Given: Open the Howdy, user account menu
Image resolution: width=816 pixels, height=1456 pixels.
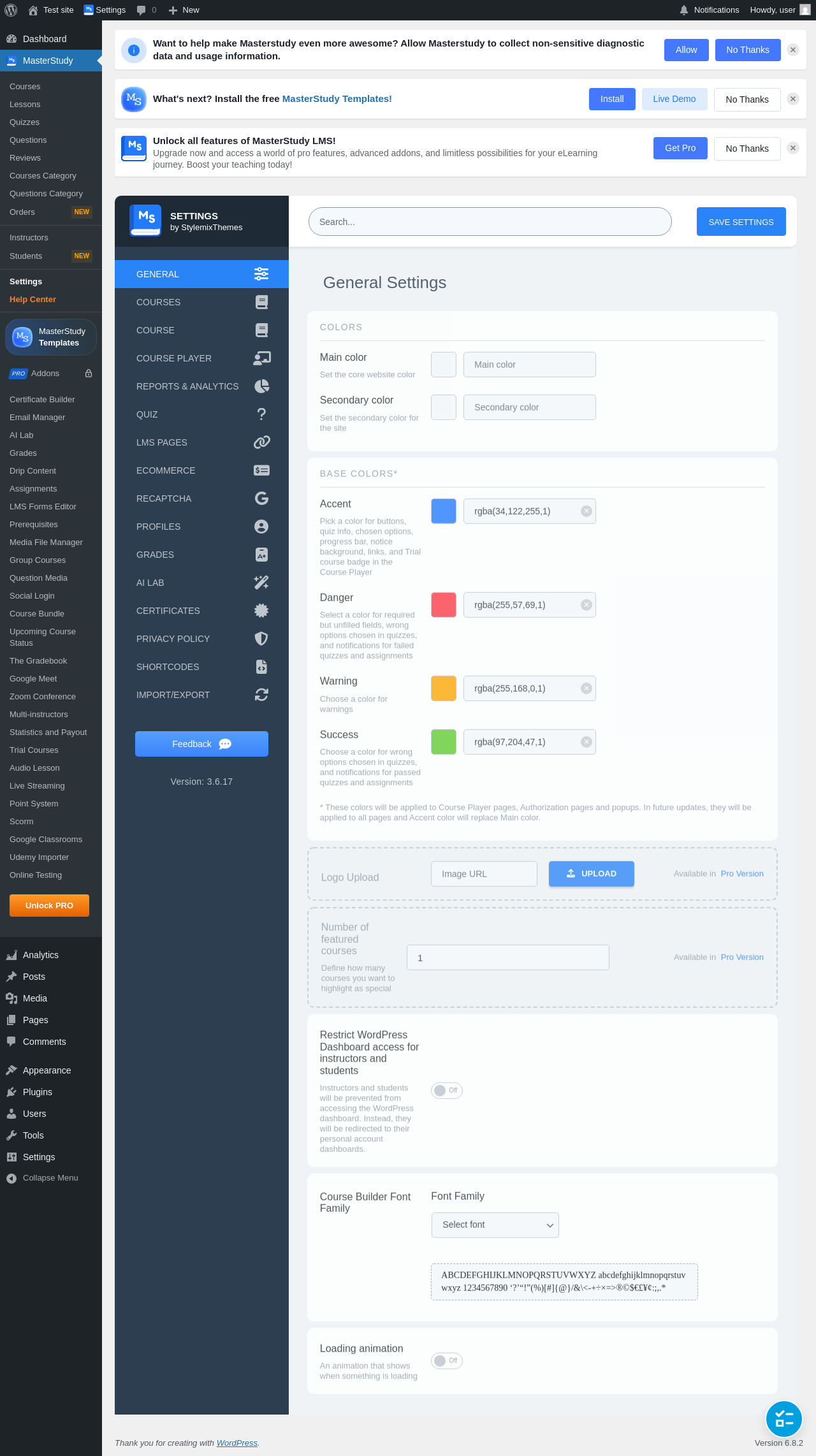Looking at the screenshot, I should pos(780,10).
